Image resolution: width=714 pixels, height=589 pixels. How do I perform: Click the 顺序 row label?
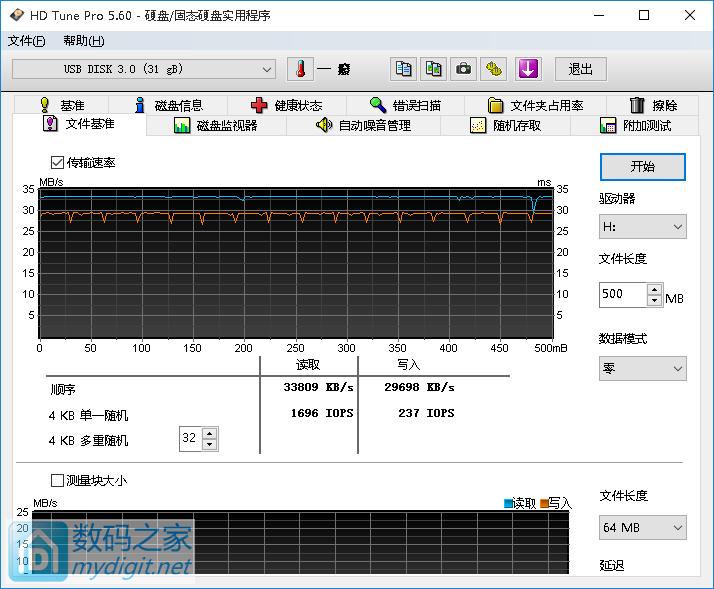[63, 389]
